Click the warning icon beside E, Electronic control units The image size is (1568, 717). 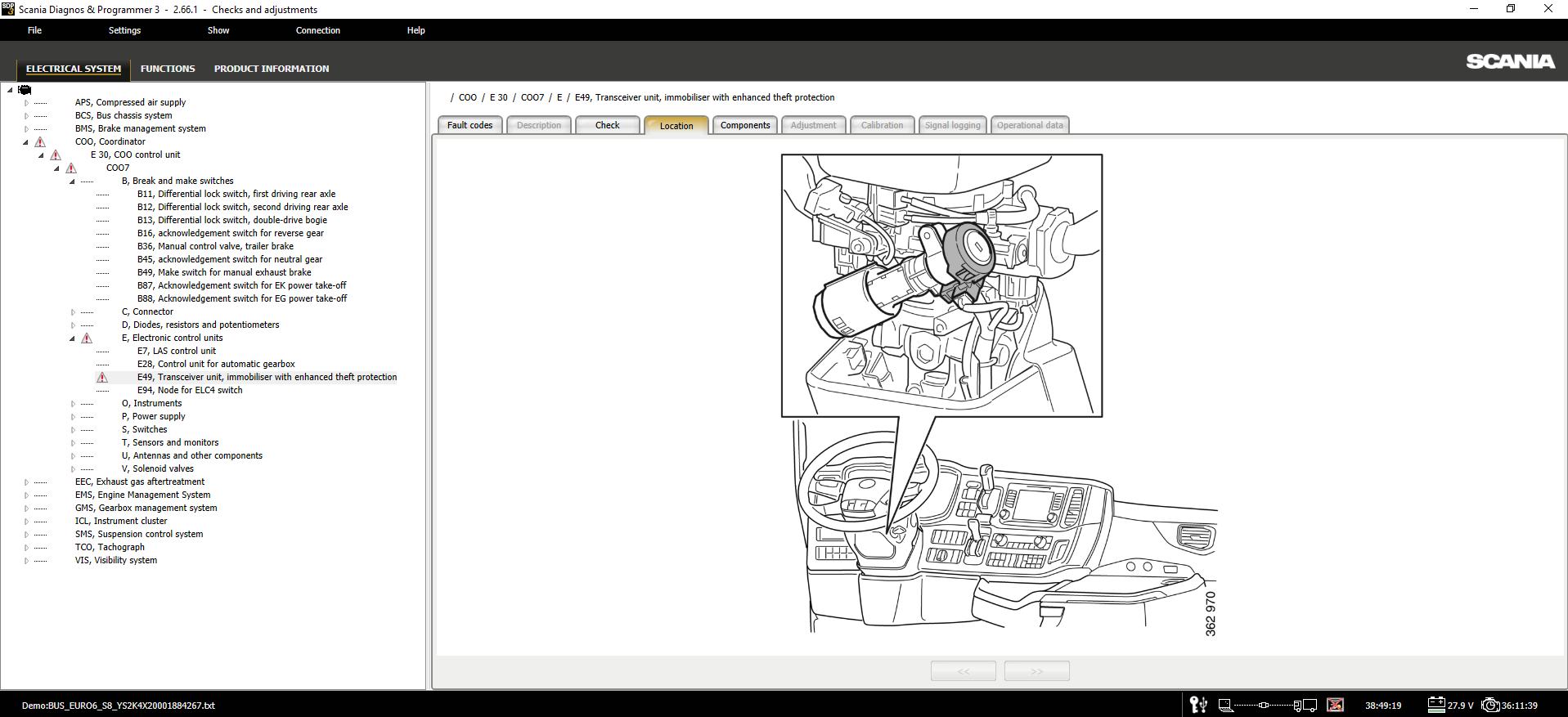click(87, 338)
